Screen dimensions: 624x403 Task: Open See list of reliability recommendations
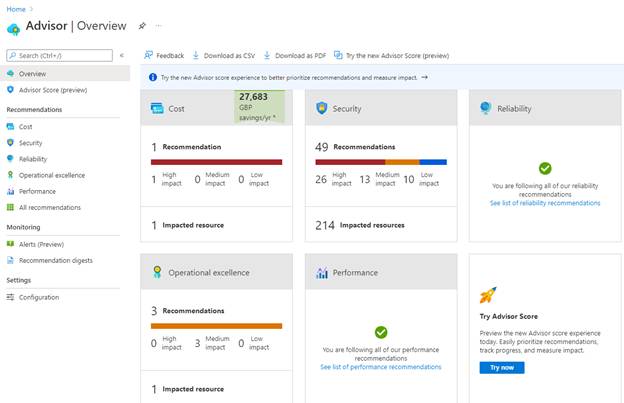click(x=545, y=203)
